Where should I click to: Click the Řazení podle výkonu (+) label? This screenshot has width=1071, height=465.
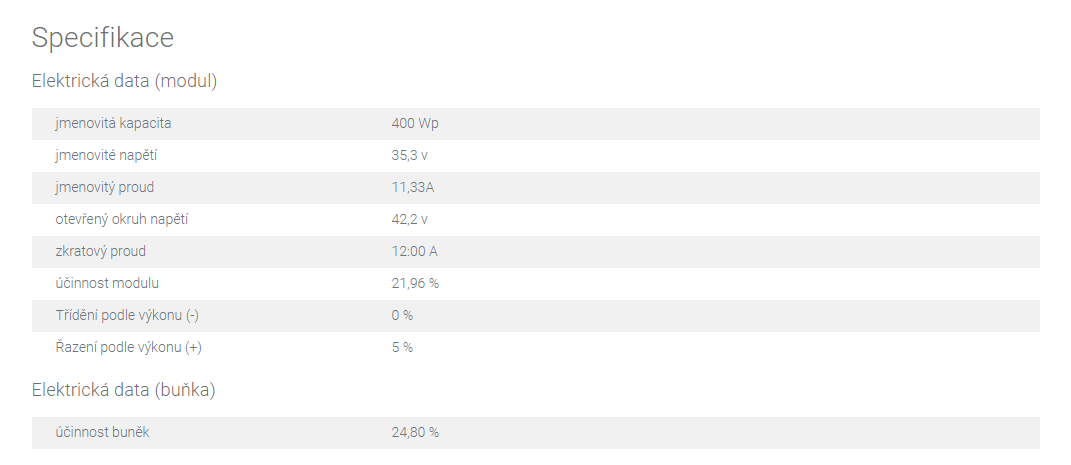pyautogui.click(x=128, y=348)
